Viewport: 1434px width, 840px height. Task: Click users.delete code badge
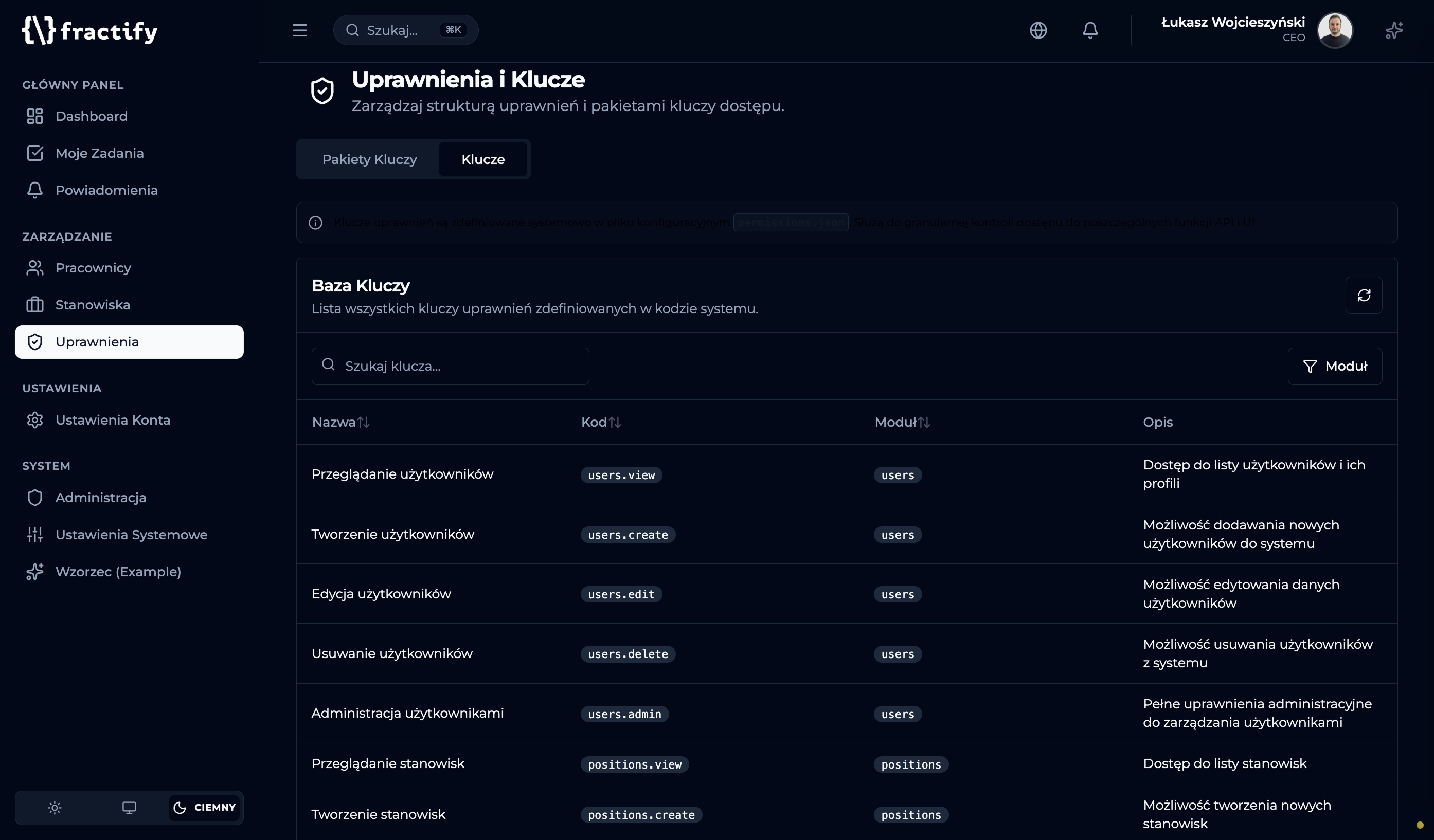pos(628,654)
